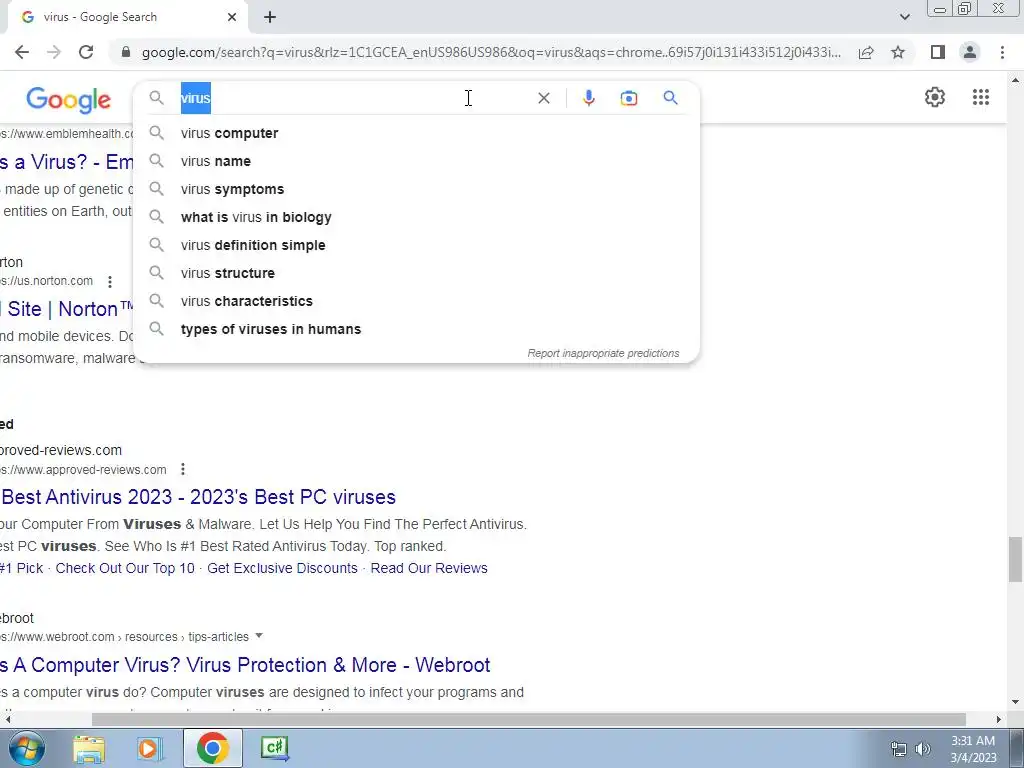The width and height of the screenshot is (1024, 768).
Task: Close the virus Google Search tab
Action: click(x=232, y=17)
